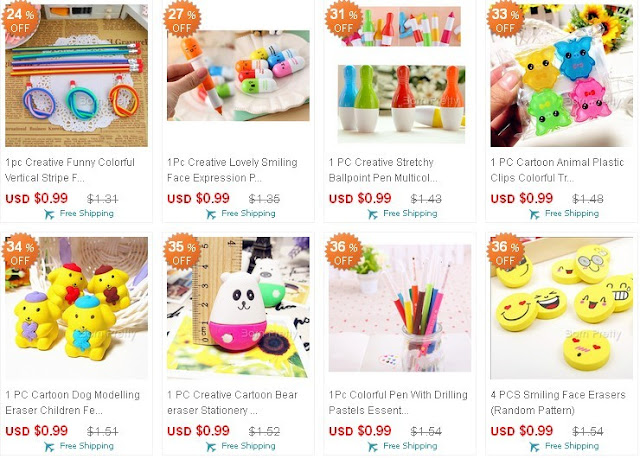Open the cartoon bear eraser photo
The height and width of the screenshot is (459, 640).
(x=238, y=308)
